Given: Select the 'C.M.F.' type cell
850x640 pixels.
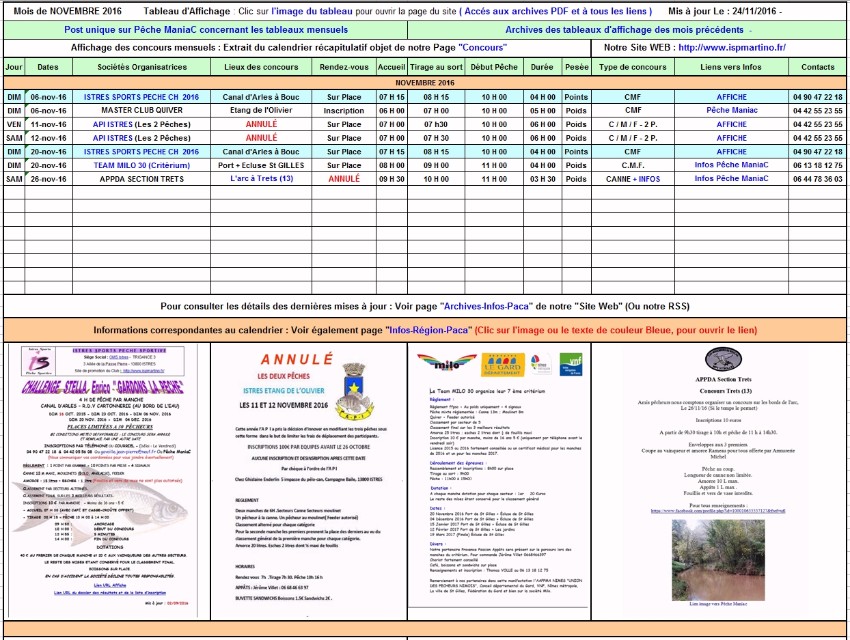Looking at the screenshot, I should click(633, 165).
